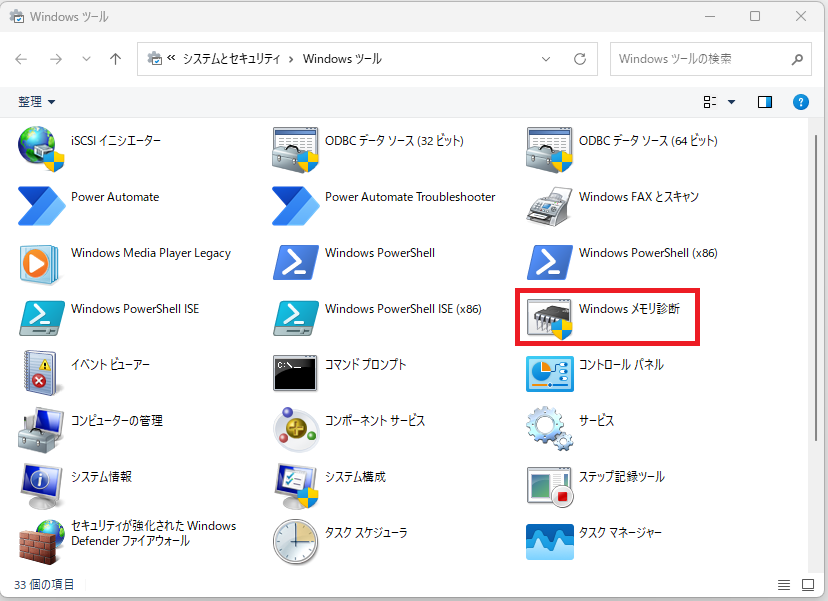
Task: Select Windows PowerShell (x86) icon
Action: 550,262
